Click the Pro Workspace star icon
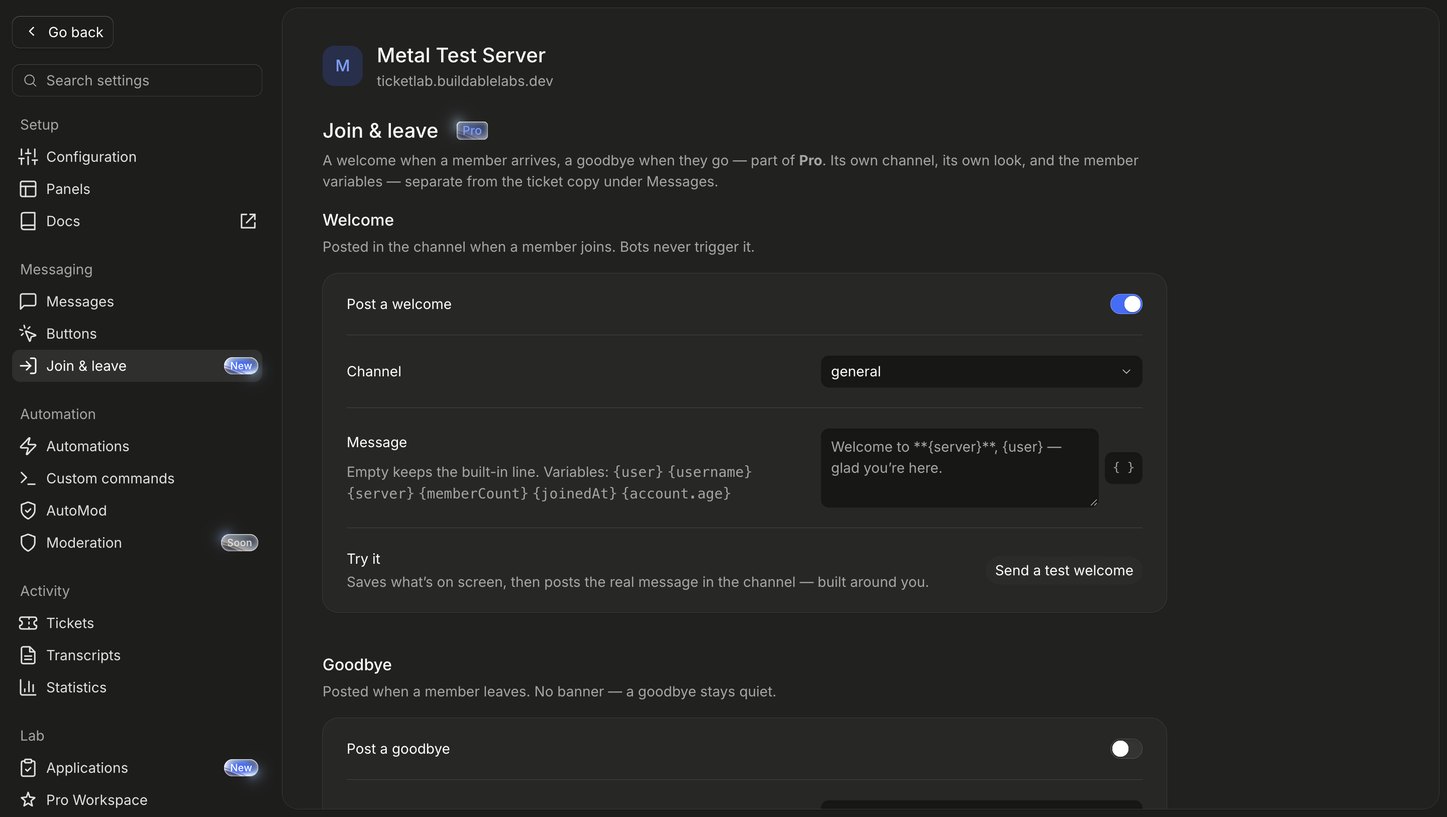The width and height of the screenshot is (1447, 817). point(28,800)
